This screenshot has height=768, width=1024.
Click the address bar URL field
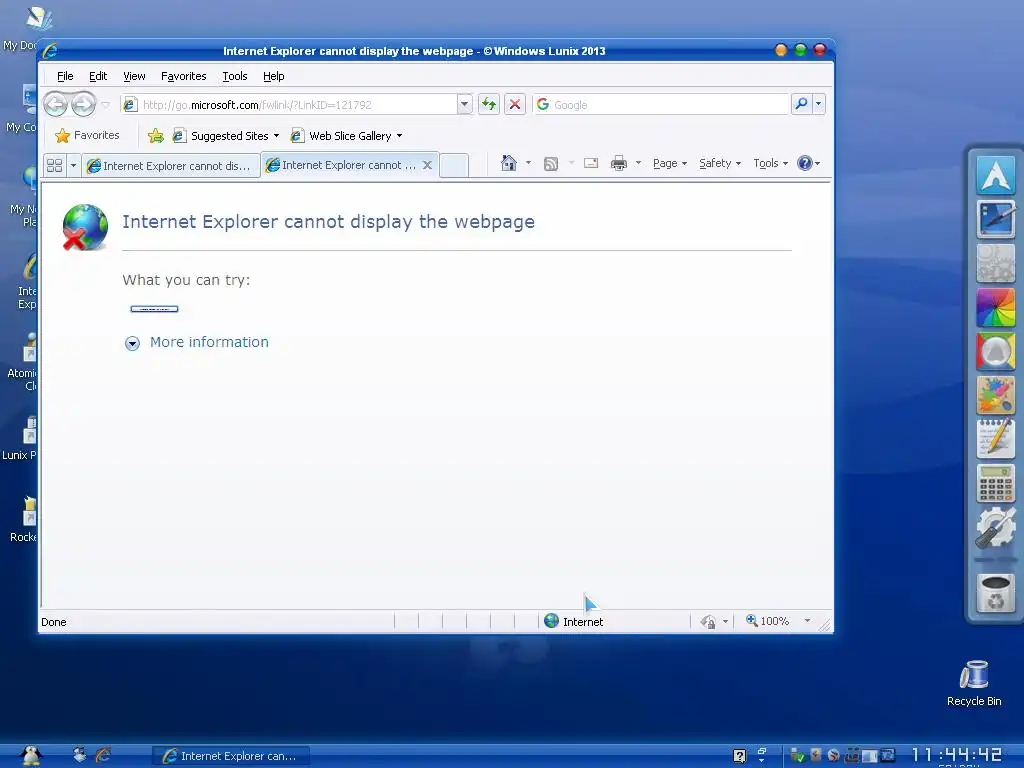pyautogui.click(x=290, y=104)
